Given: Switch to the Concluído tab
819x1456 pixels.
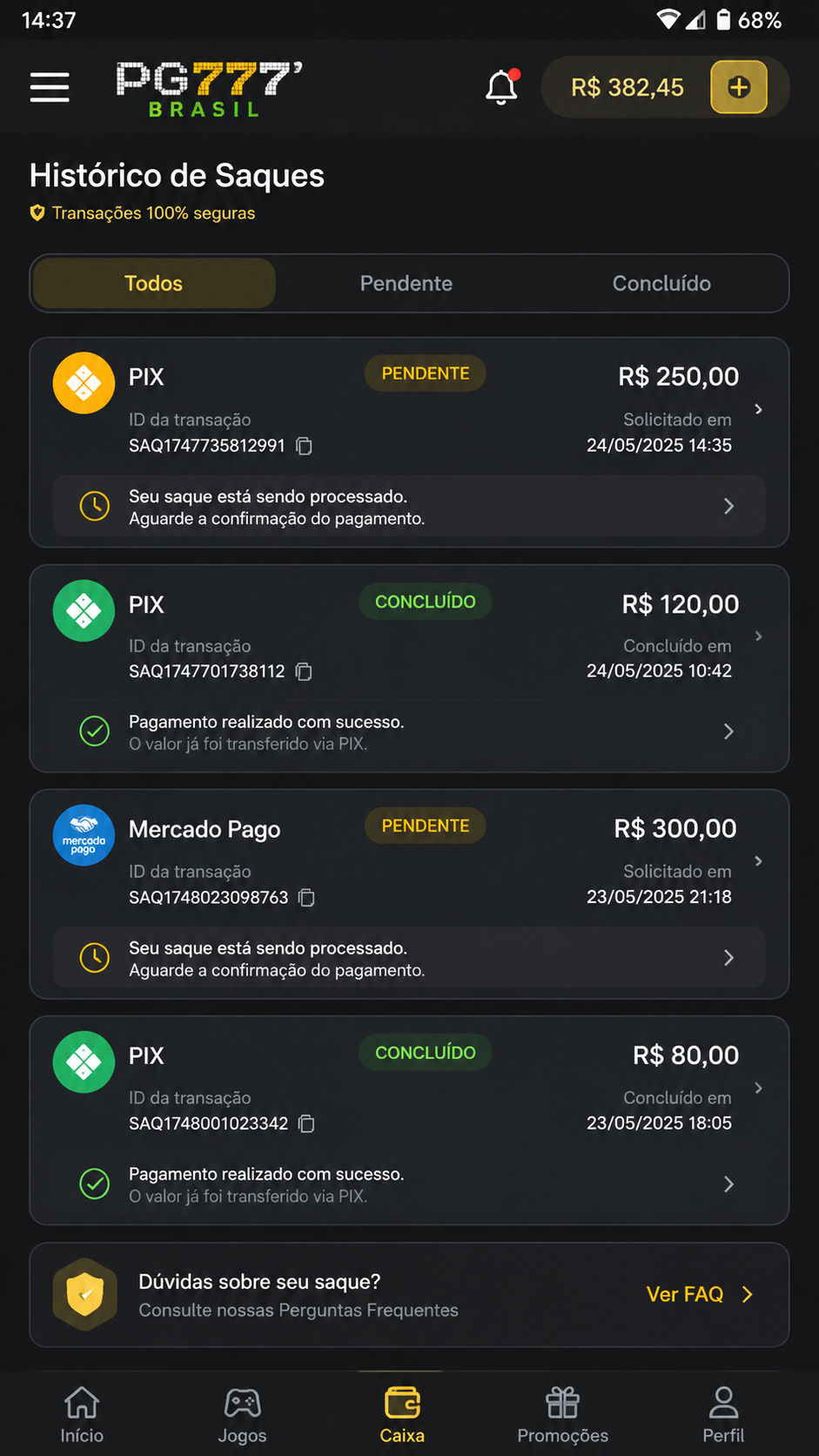Looking at the screenshot, I should coord(661,283).
